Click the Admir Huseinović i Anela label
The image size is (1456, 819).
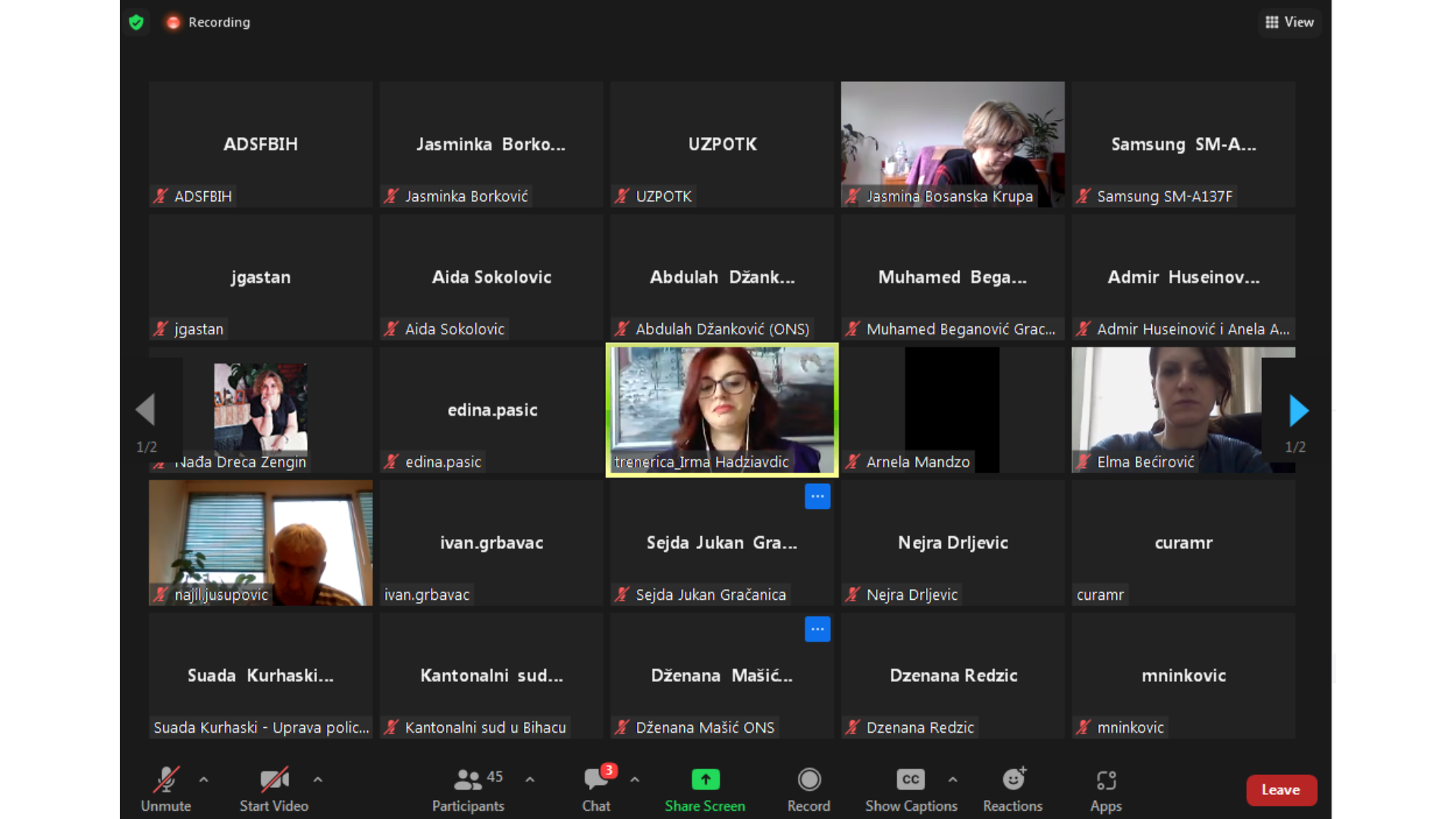click(1193, 329)
